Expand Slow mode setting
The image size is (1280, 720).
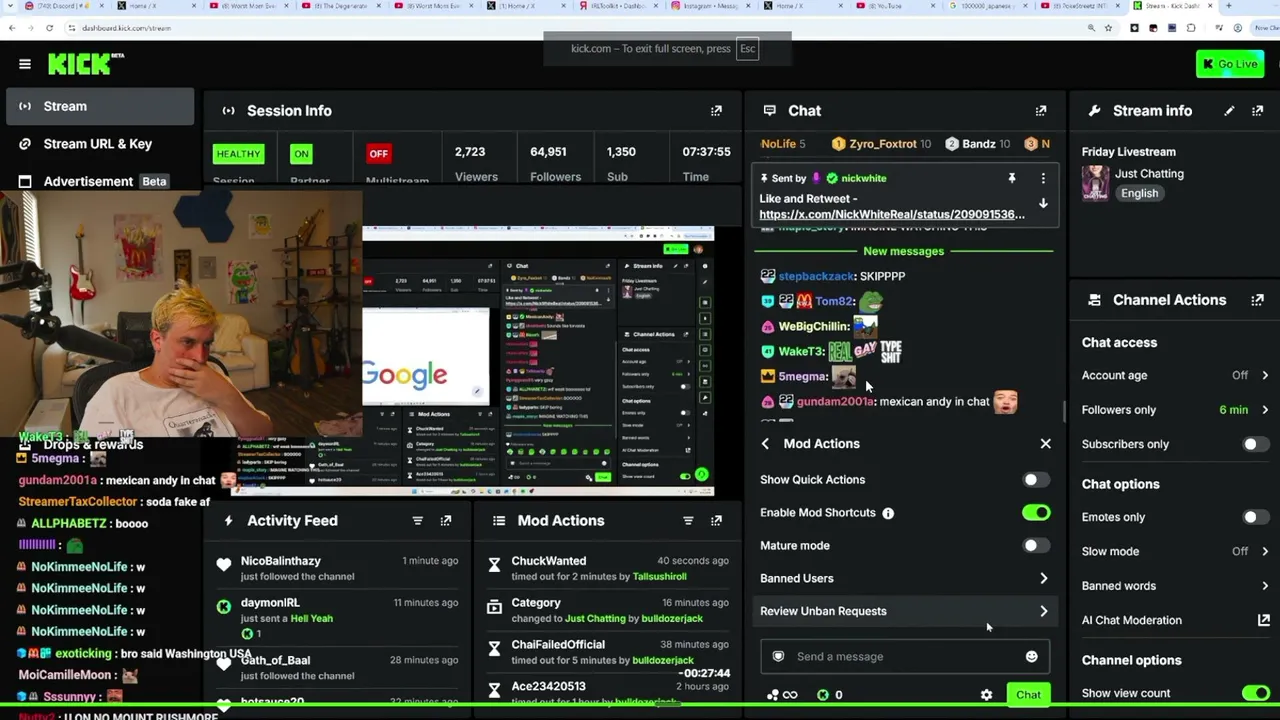point(1174,552)
